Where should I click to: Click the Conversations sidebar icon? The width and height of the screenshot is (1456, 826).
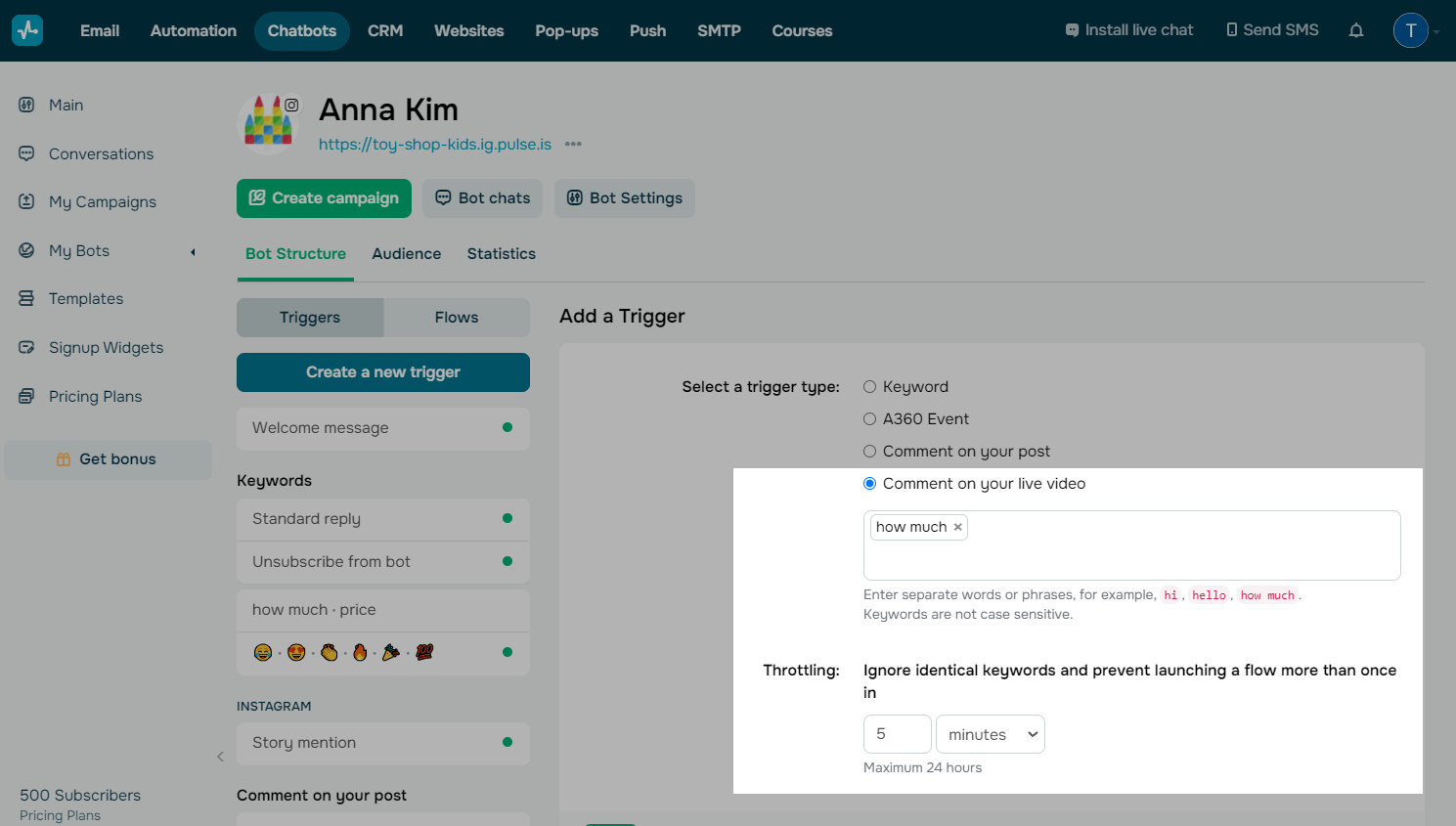[26, 153]
